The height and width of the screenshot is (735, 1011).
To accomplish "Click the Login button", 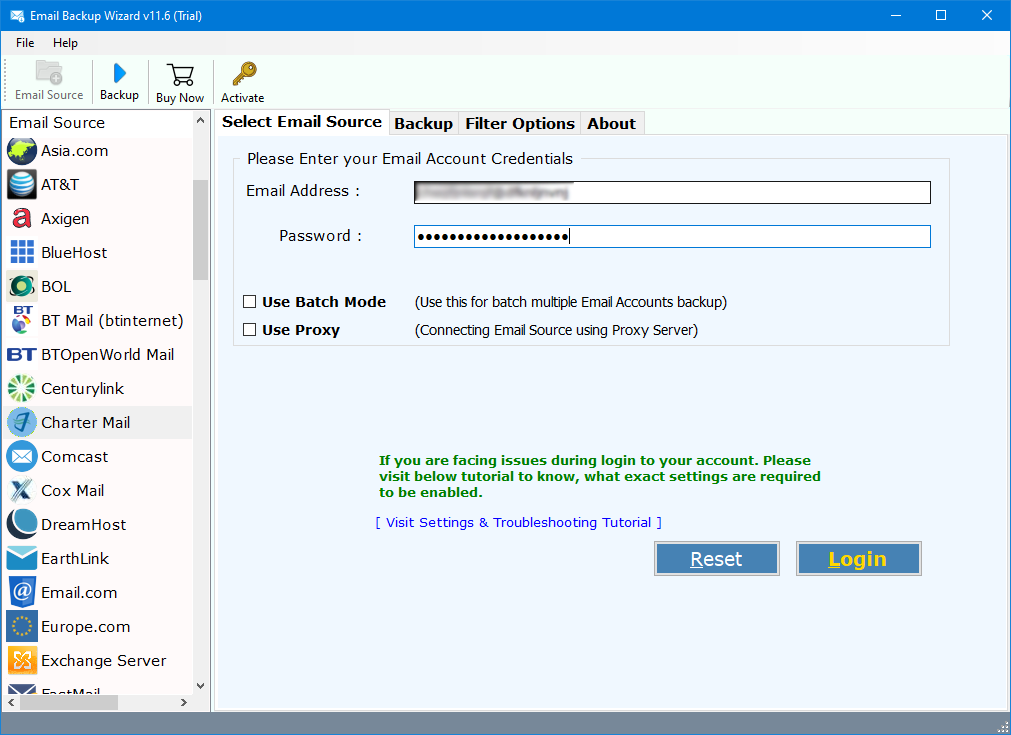I will pos(858,559).
